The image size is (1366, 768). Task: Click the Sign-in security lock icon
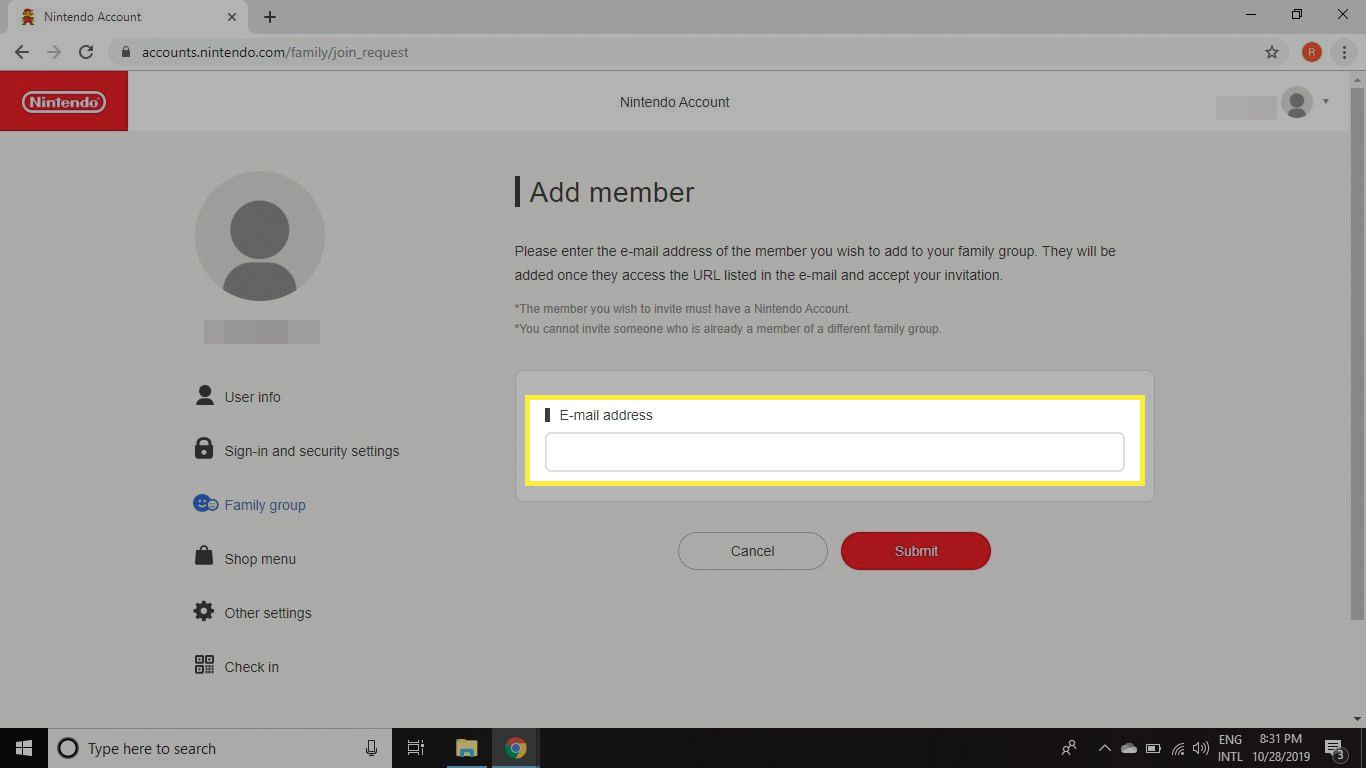click(204, 448)
